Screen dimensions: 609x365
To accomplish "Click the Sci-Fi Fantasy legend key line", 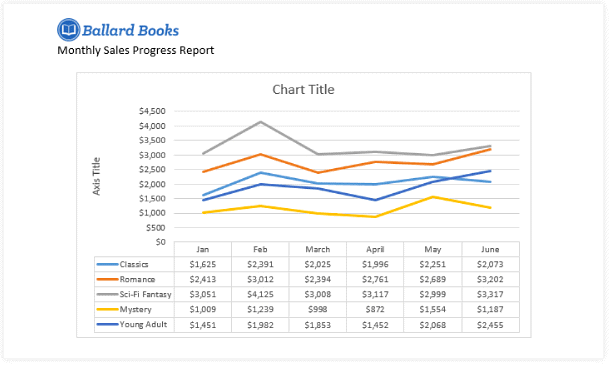I will pyautogui.click(x=107, y=294).
